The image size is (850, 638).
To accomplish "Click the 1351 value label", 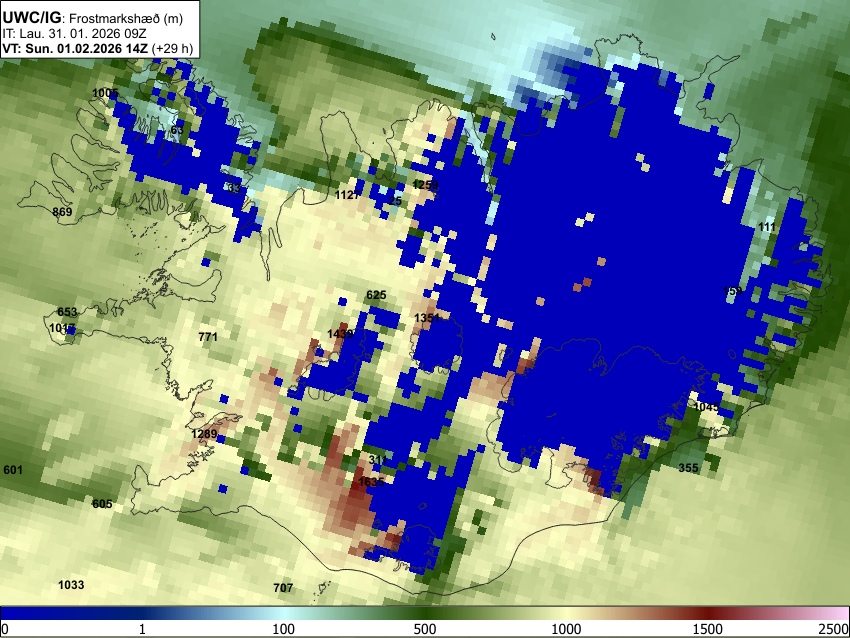I will pos(427,318).
